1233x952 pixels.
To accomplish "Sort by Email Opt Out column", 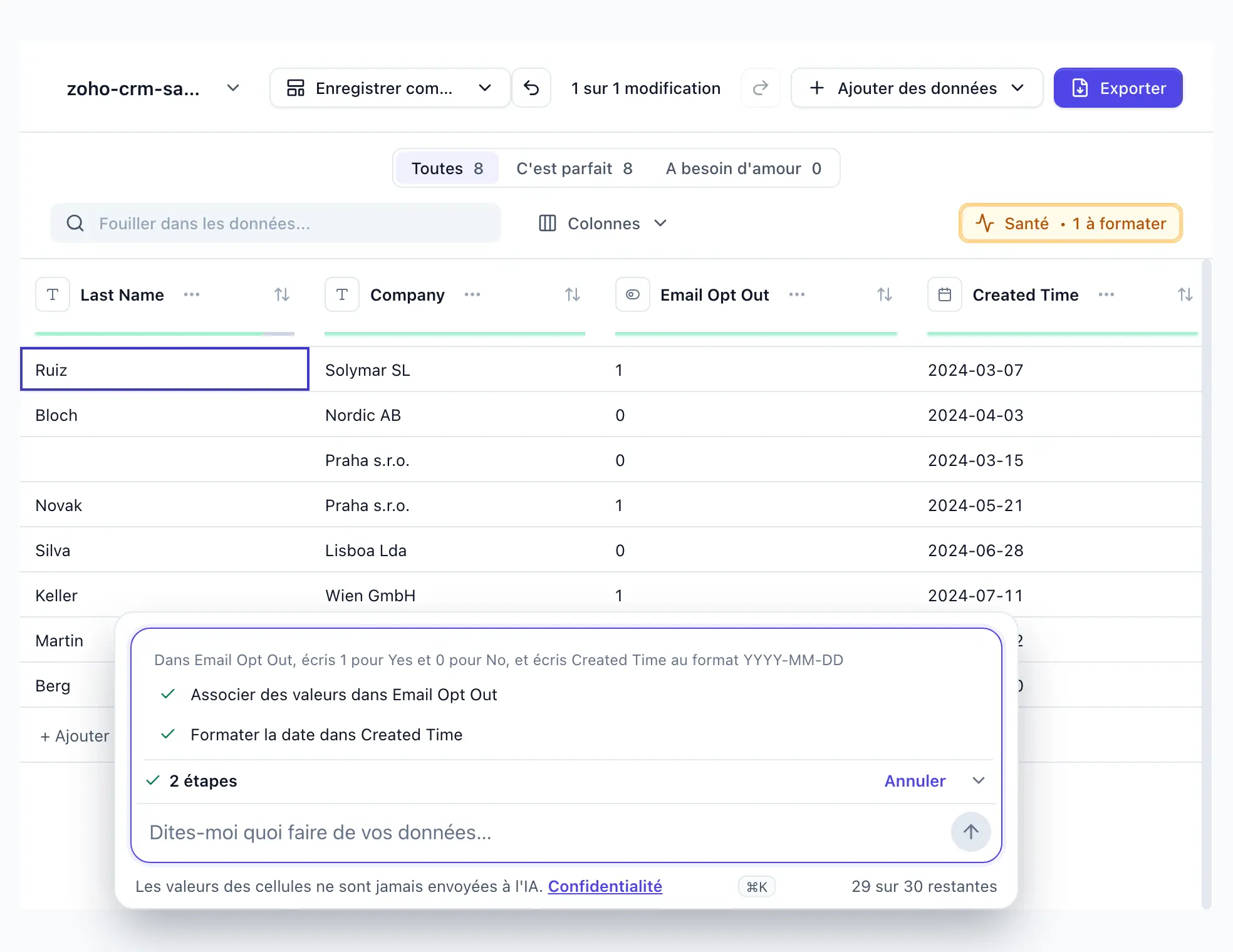I will pyautogui.click(x=885, y=294).
